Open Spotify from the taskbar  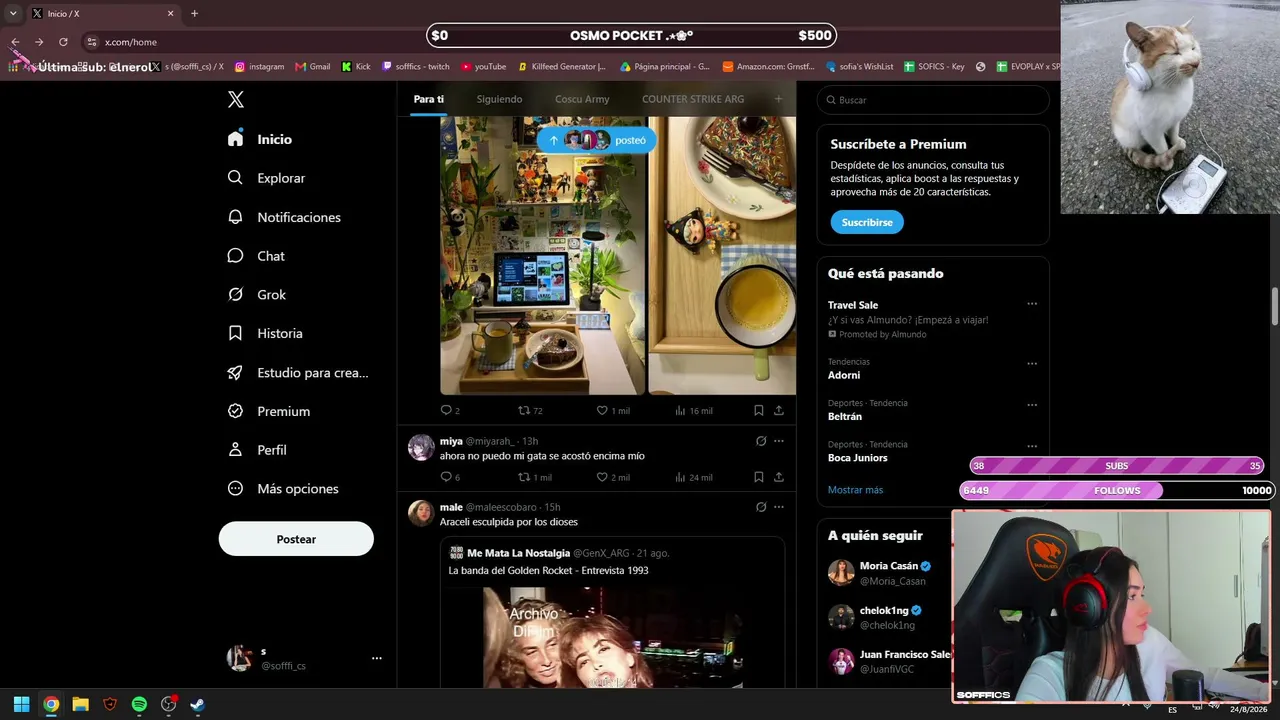pos(139,704)
